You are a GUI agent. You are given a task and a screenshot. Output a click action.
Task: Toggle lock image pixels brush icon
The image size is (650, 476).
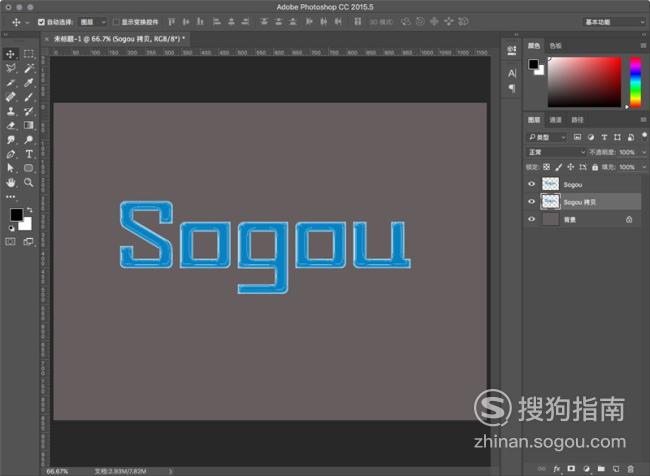pos(558,167)
